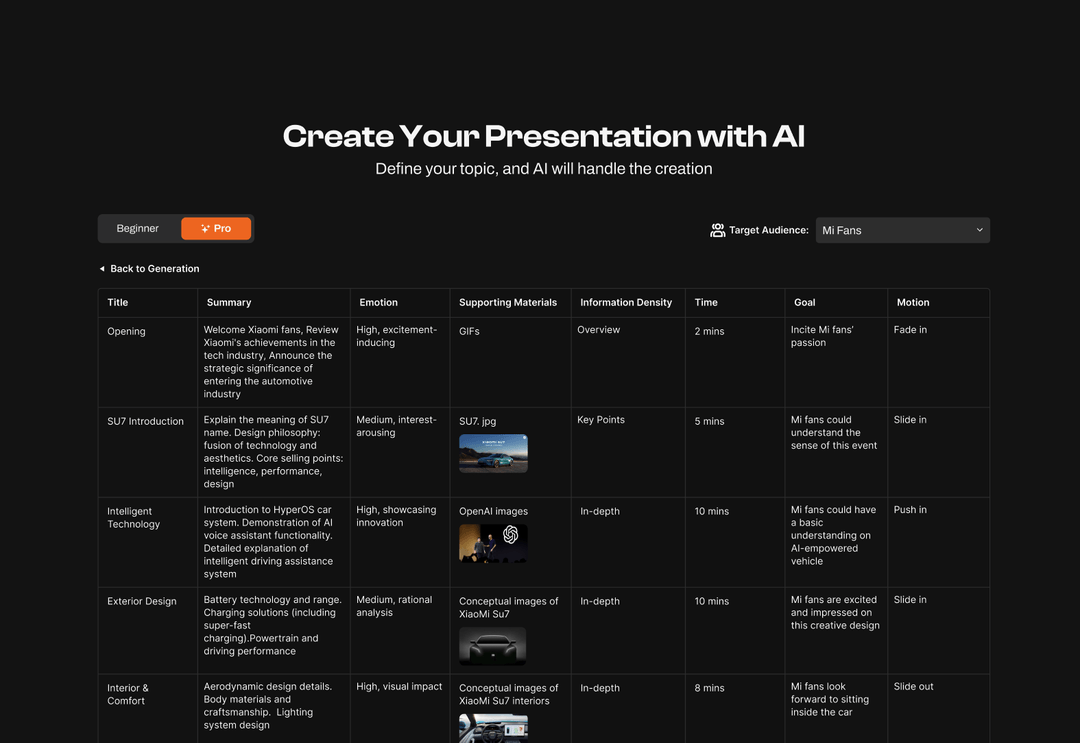
Task: Click the Motion column header
Action: point(913,302)
